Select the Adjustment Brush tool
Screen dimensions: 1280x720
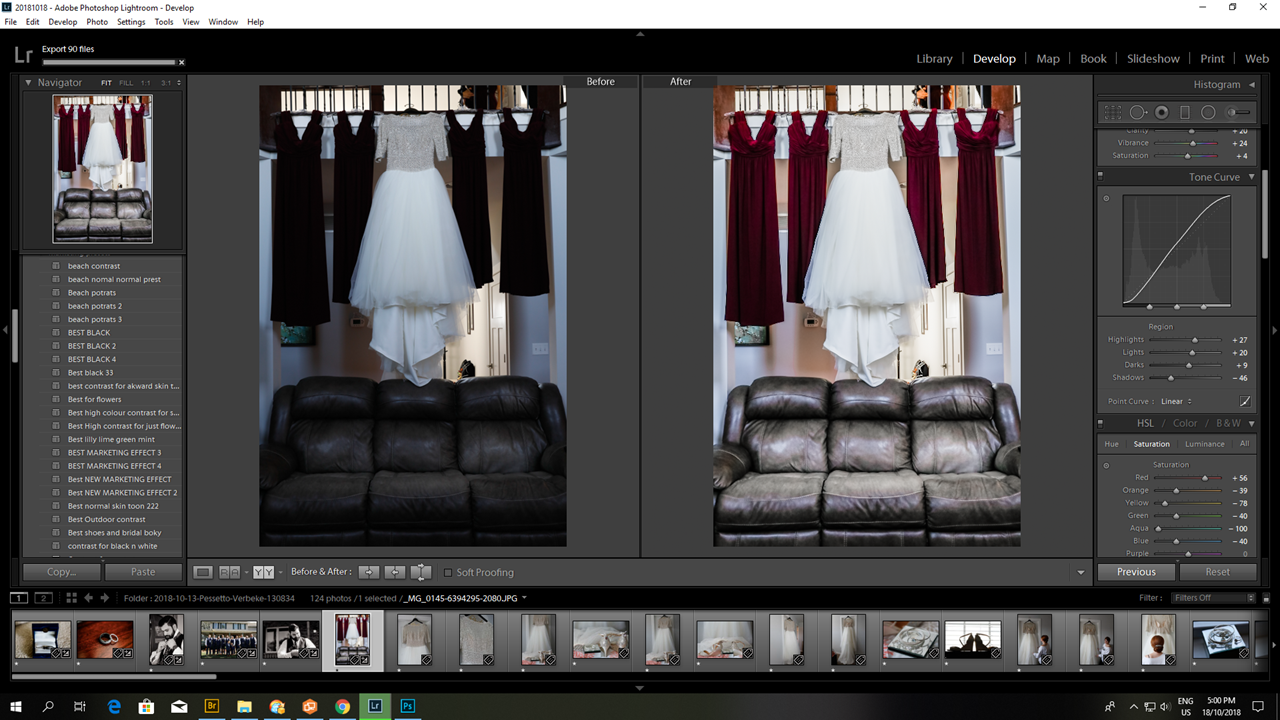point(1239,113)
